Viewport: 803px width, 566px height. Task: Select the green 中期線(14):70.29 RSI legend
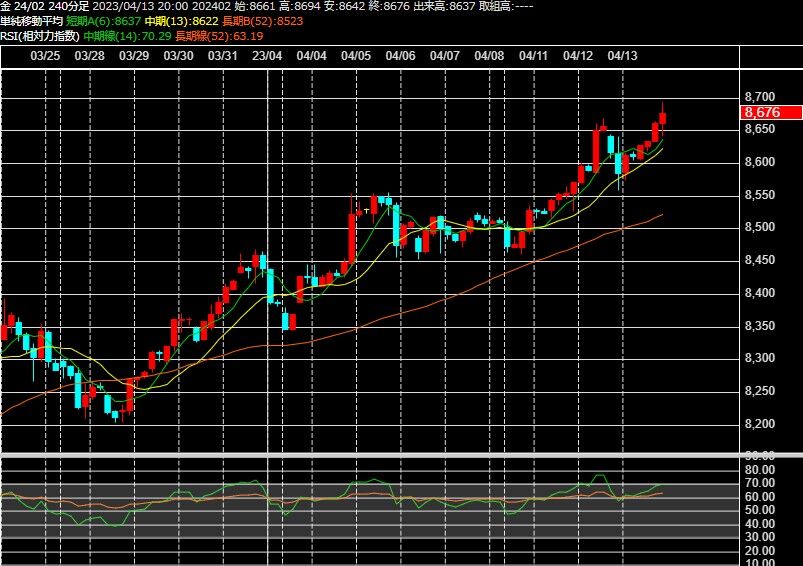coord(128,36)
